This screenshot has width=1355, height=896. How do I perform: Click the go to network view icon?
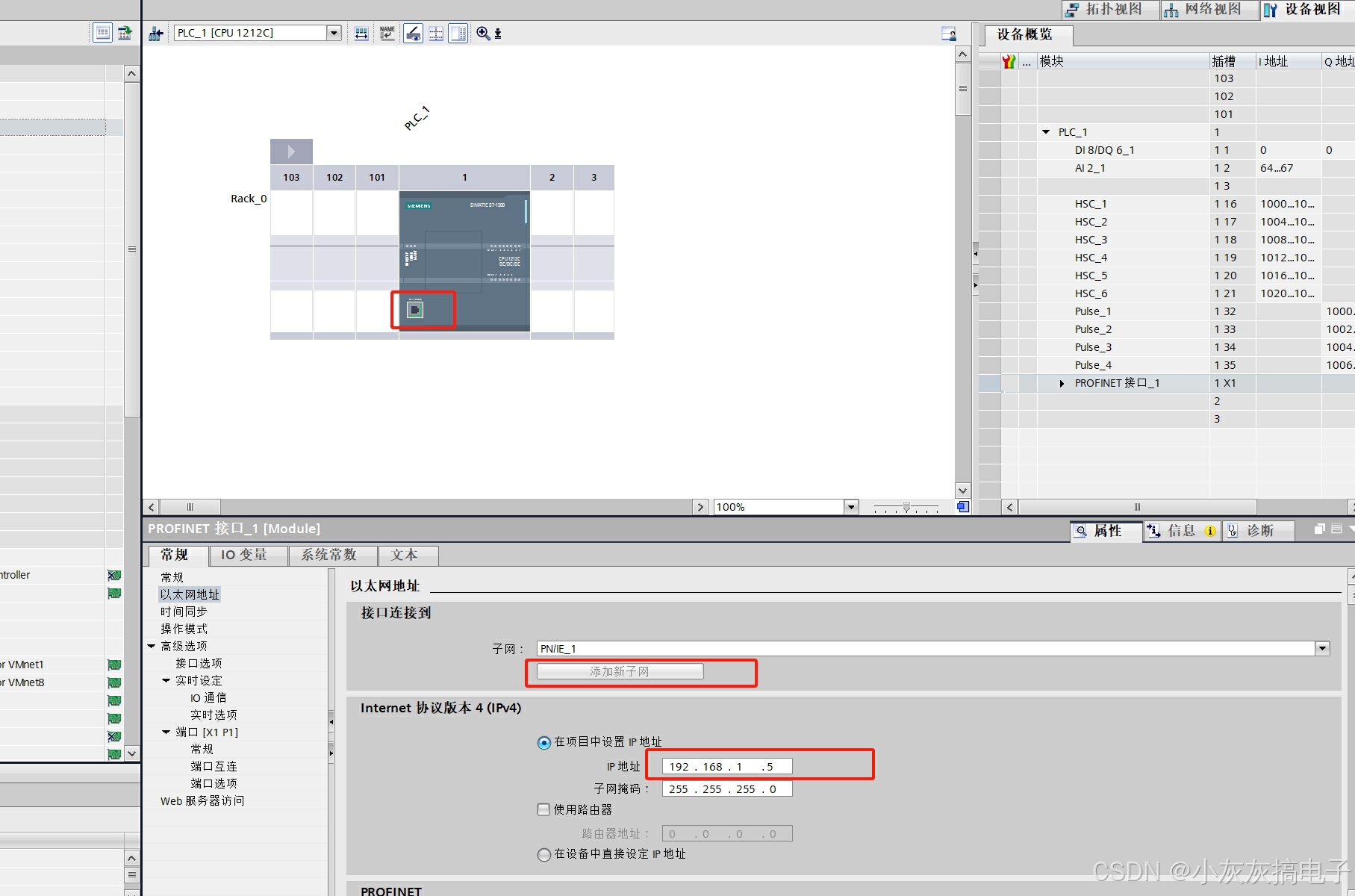point(156,34)
